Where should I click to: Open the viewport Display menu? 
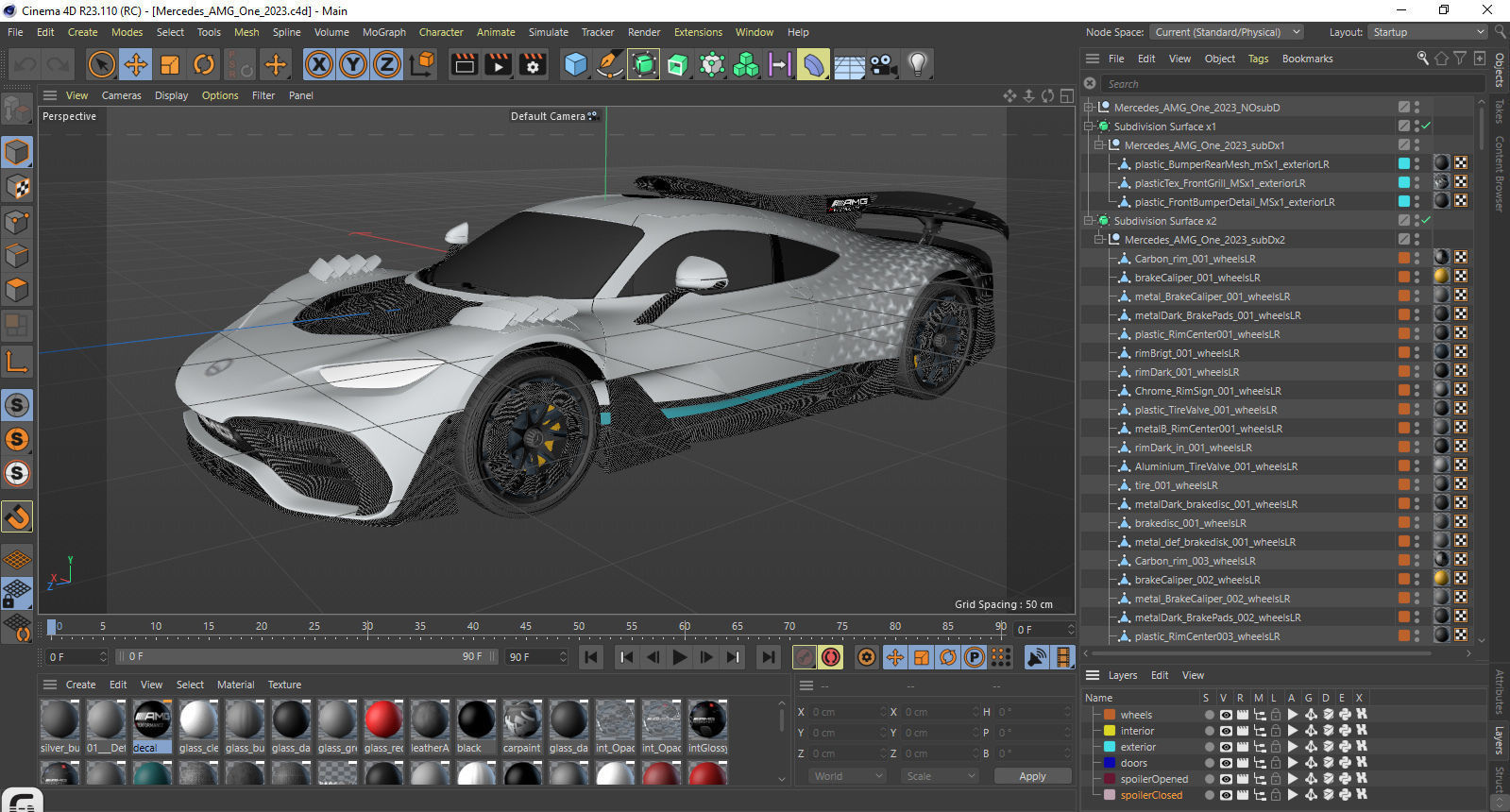click(x=171, y=95)
